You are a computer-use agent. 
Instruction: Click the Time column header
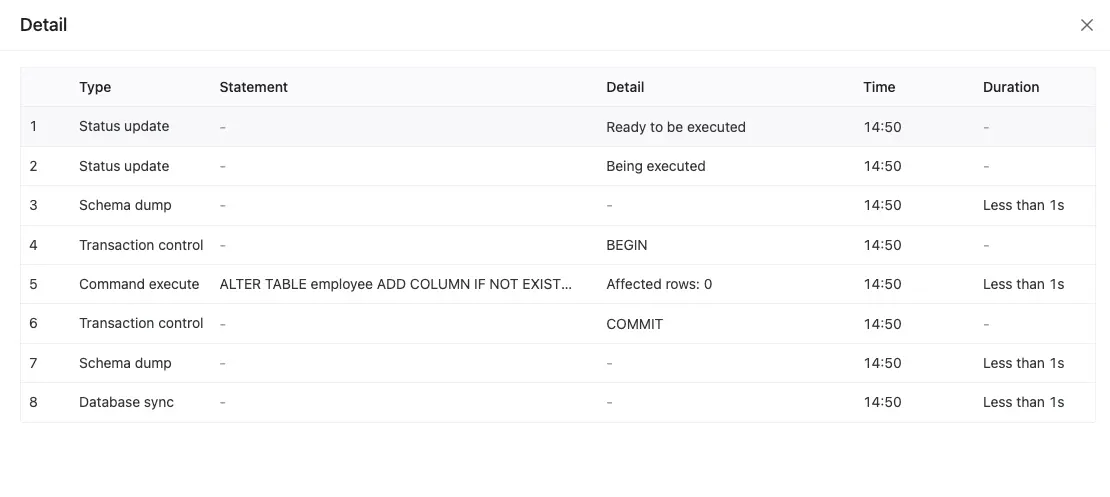tap(879, 87)
